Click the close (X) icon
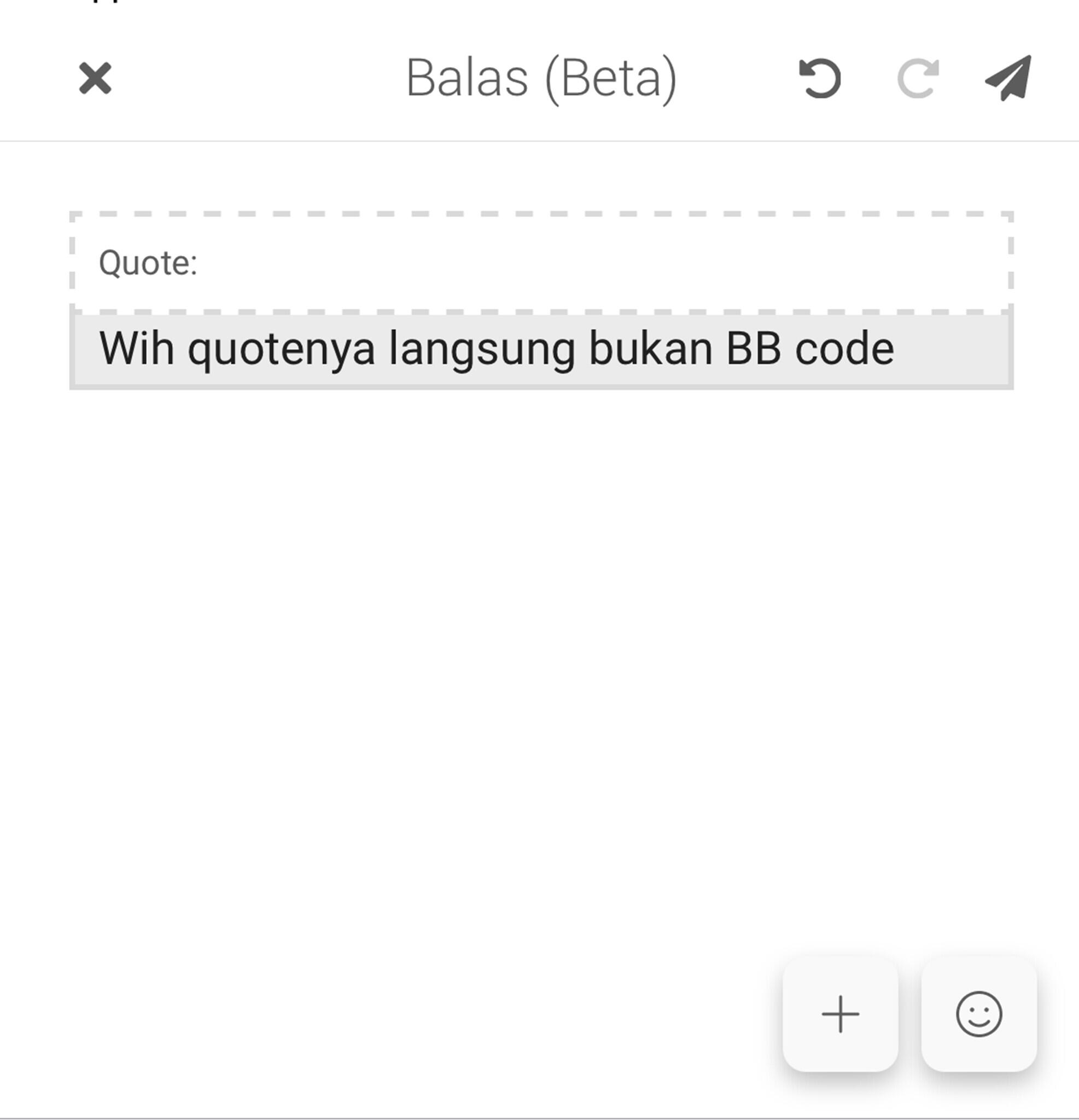 95,78
